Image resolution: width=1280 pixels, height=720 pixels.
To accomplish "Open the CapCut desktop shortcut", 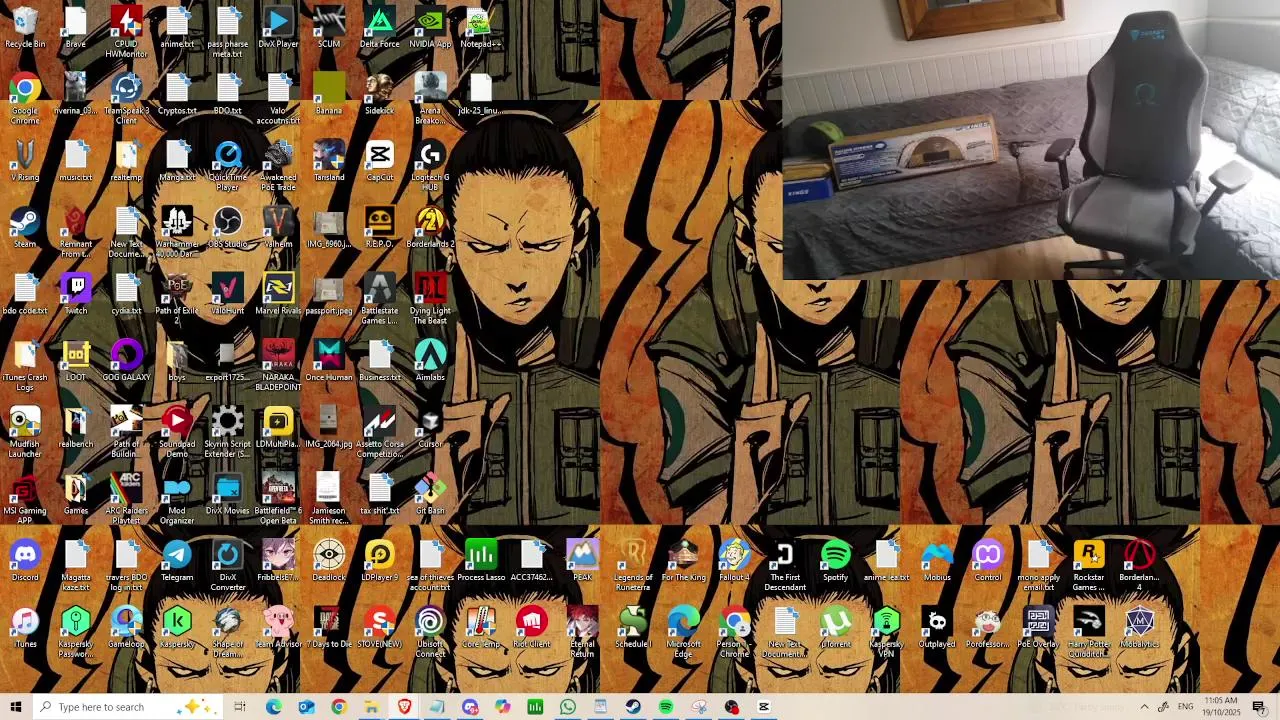I will coord(380,161).
